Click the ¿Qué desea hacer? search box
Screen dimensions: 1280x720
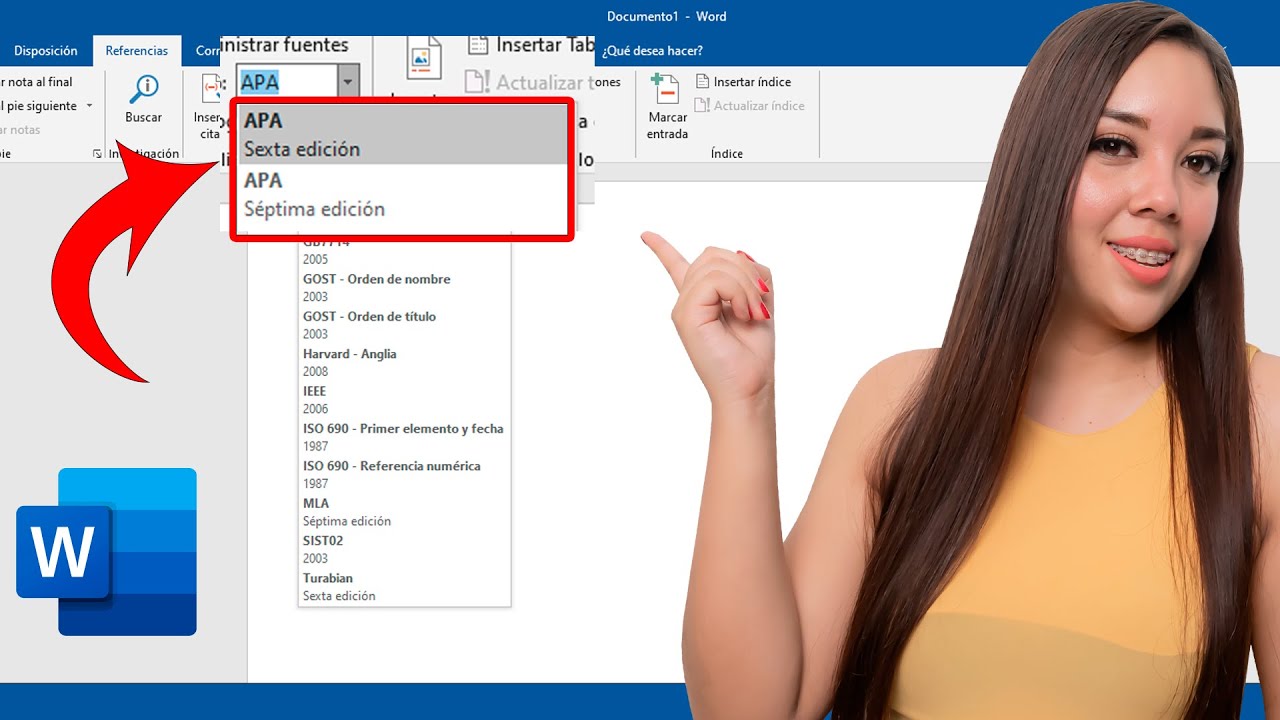click(x=652, y=51)
